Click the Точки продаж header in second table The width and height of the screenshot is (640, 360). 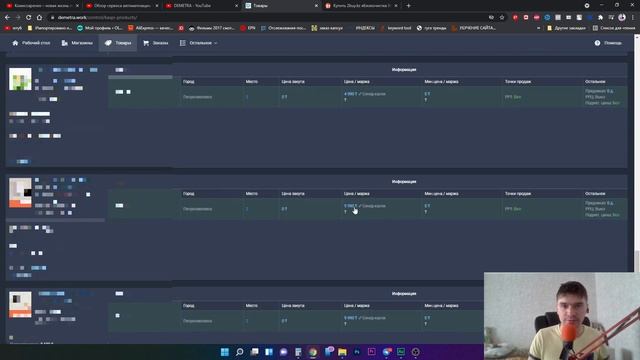(518, 193)
